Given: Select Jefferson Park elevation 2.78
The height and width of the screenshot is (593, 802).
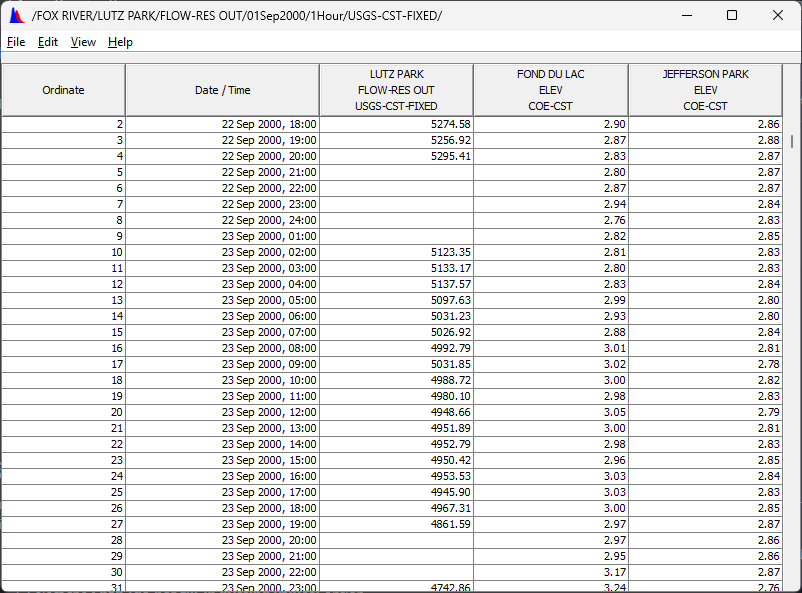Looking at the screenshot, I should click(x=705, y=364).
